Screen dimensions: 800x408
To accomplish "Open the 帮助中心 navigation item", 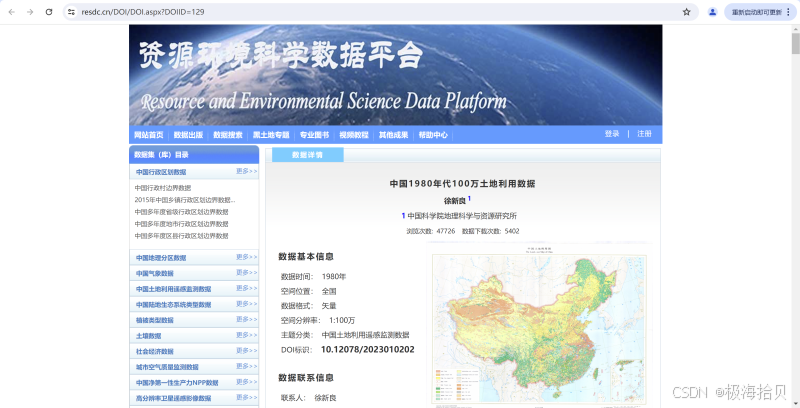I will pyautogui.click(x=433, y=135).
